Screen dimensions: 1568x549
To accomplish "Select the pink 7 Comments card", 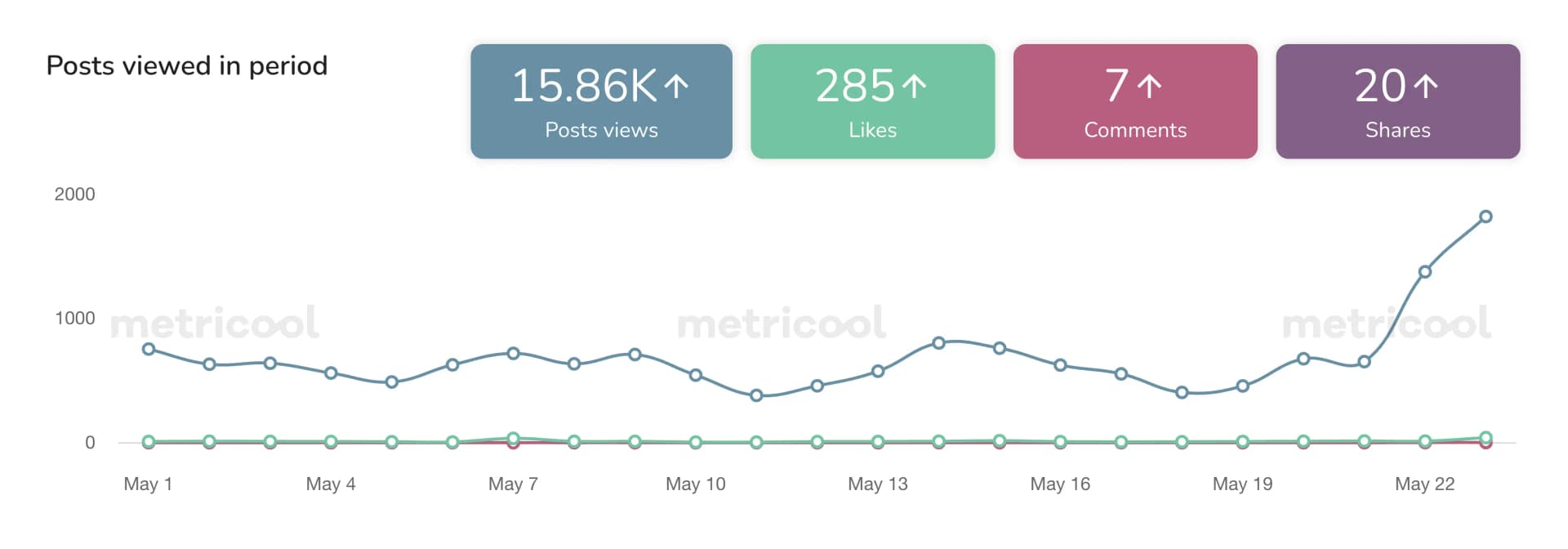I will pyautogui.click(x=1135, y=101).
